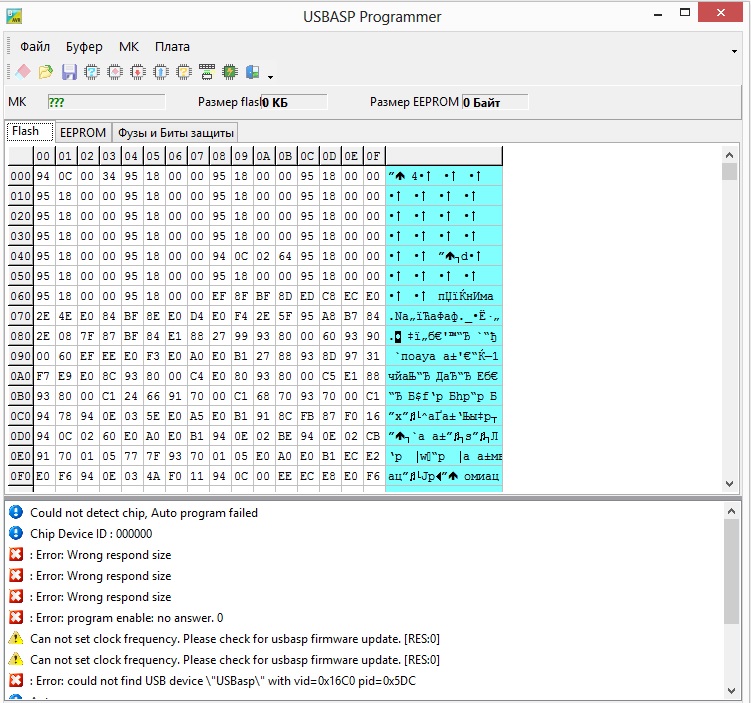Image resolution: width=751 pixels, height=703 pixels.
Task: Click the blue question-mark chip icon
Action: tap(92, 72)
